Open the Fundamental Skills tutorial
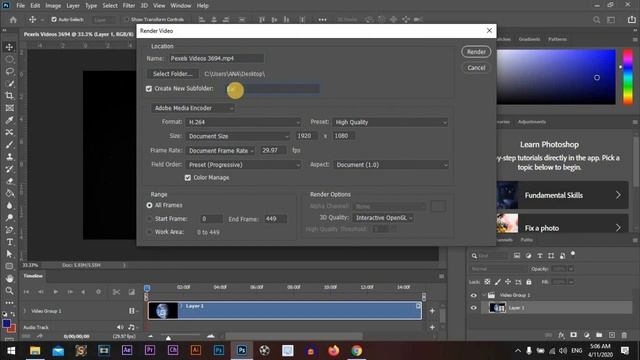 pyautogui.click(x=563, y=195)
